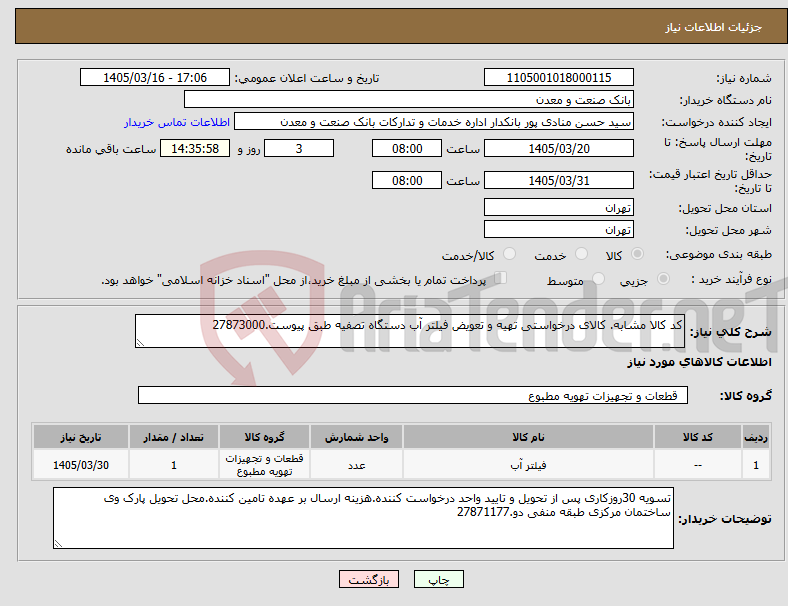This screenshot has width=788, height=606.
Task: Select the جزیی purchase type radio
Action: tap(663, 279)
